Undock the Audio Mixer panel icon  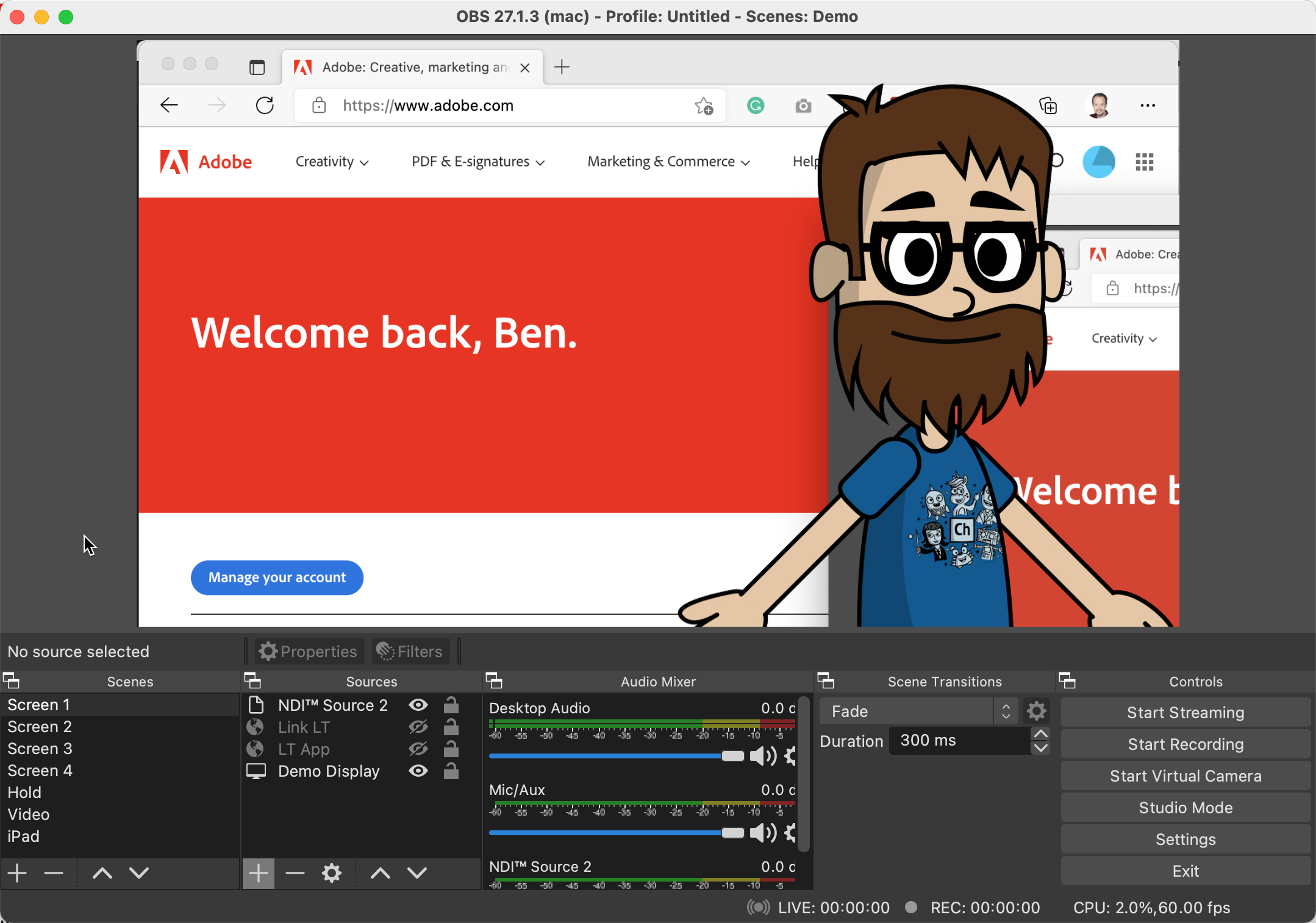(x=494, y=680)
